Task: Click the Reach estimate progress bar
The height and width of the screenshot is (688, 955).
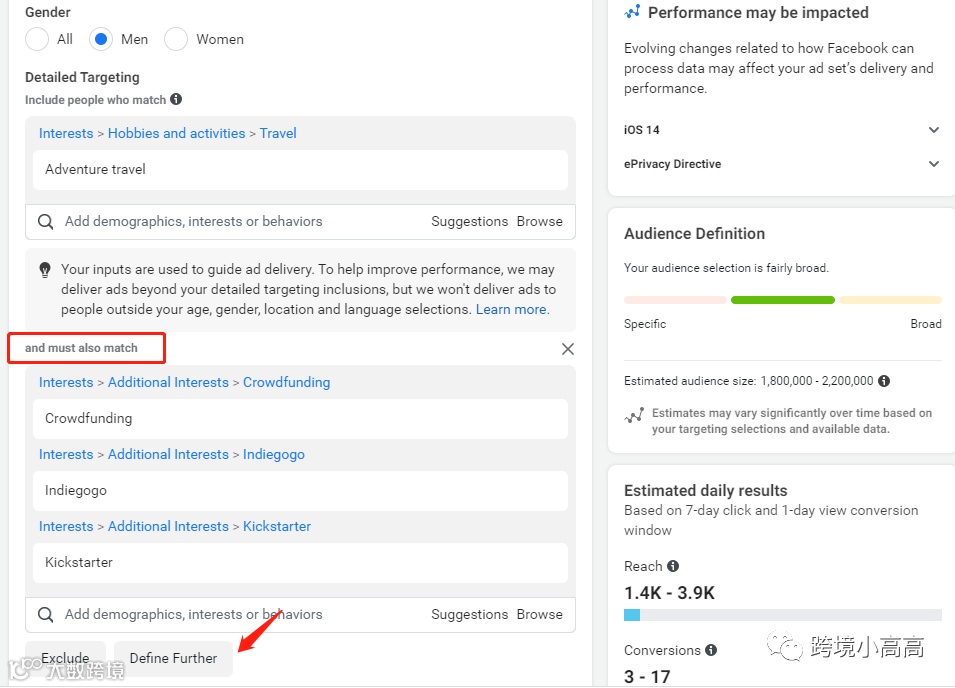Action: pyautogui.click(x=783, y=615)
